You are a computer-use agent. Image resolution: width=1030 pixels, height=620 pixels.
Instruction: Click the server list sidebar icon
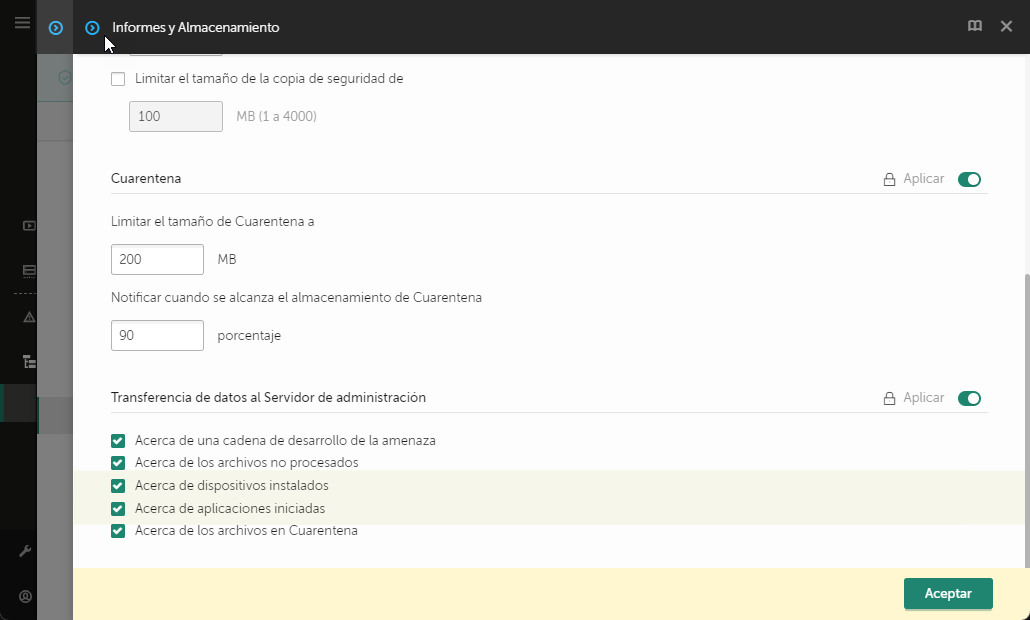click(29, 270)
